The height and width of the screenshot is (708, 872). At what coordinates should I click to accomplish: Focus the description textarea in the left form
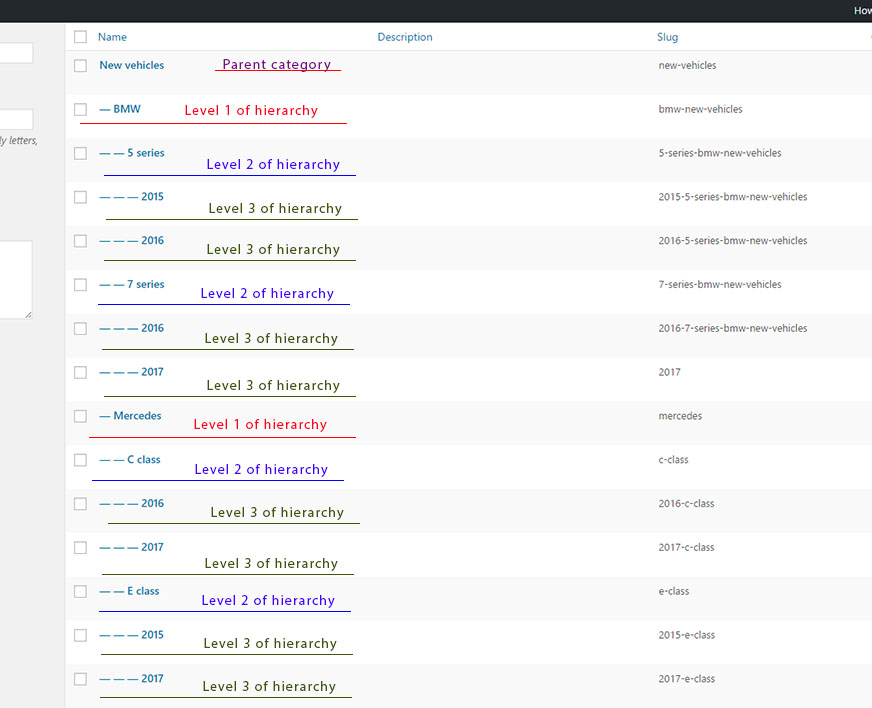(16, 280)
